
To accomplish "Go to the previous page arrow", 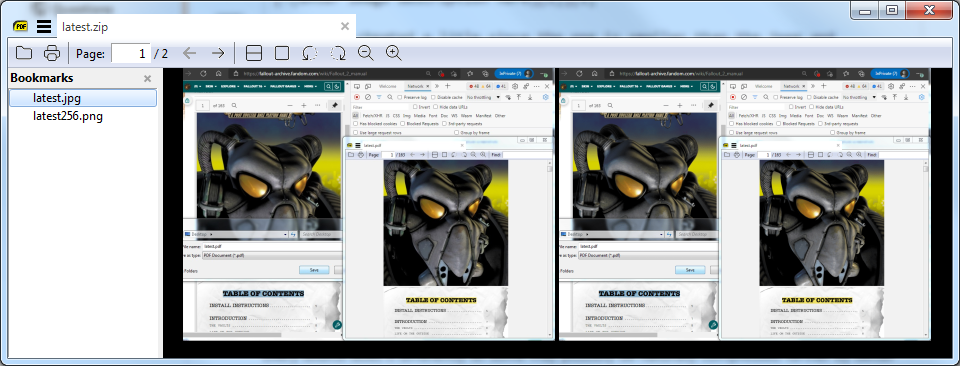I will point(190,53).
